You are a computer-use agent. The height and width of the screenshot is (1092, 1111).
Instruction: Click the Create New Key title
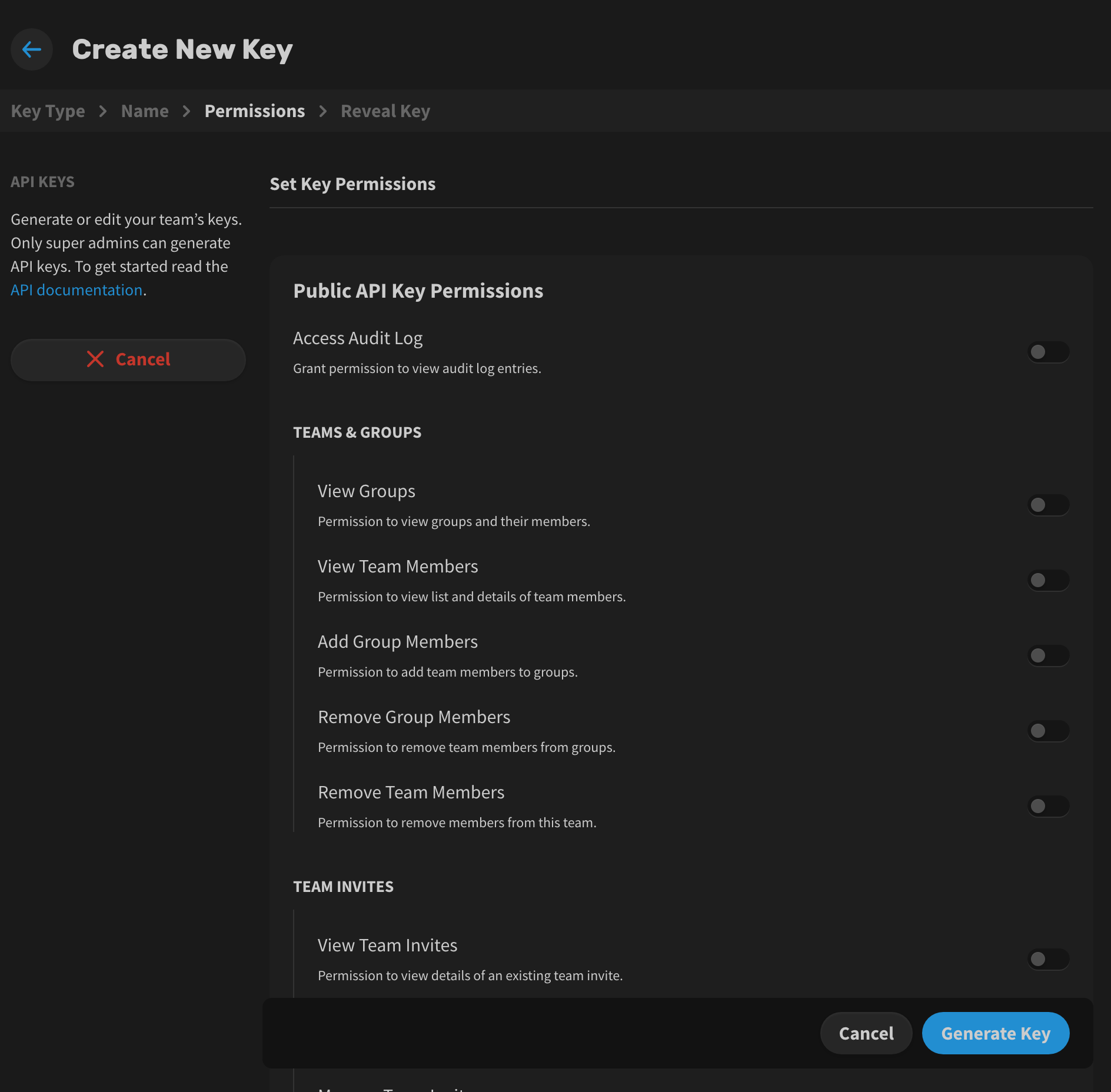(182, 49)
